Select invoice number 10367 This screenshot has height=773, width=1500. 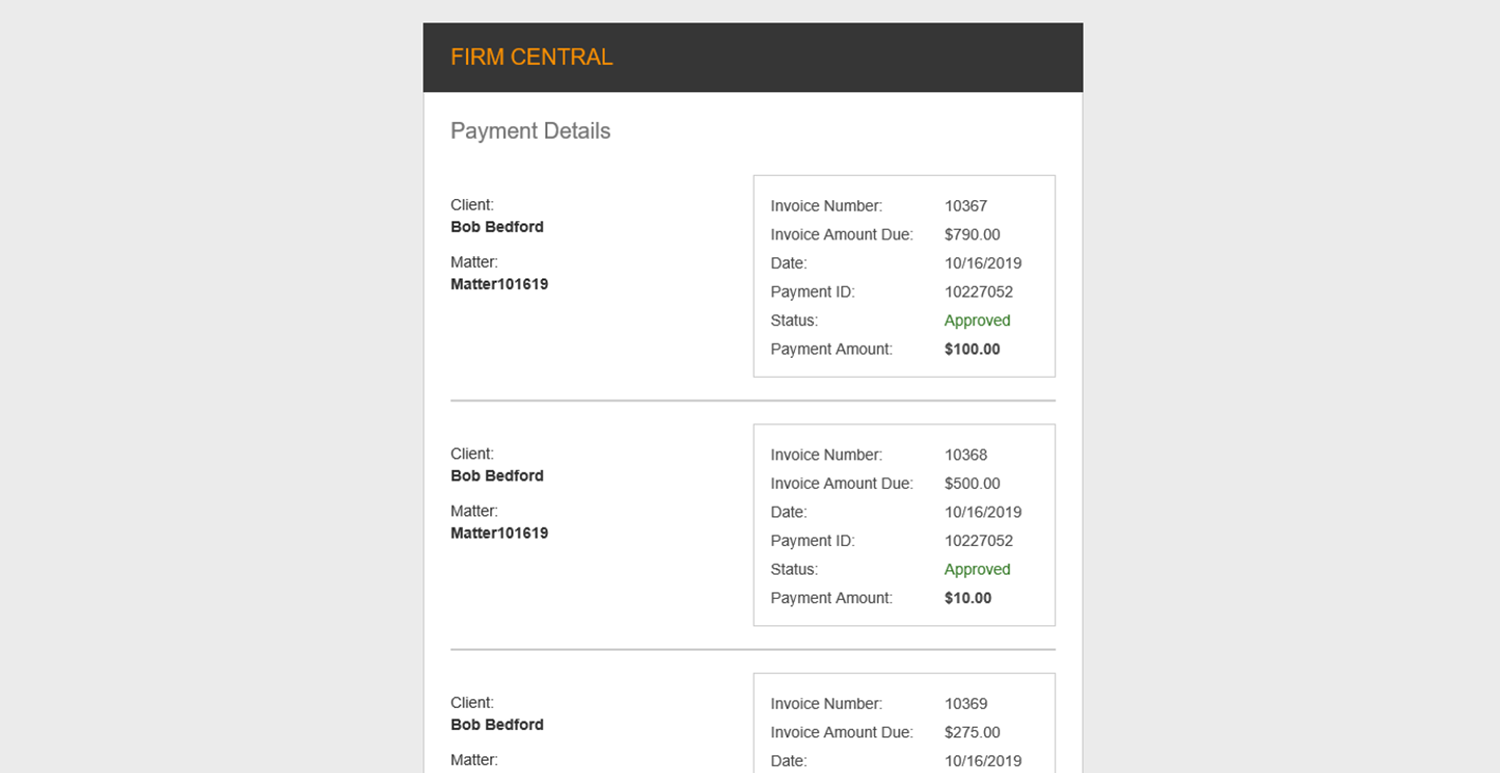click(965, 206)
